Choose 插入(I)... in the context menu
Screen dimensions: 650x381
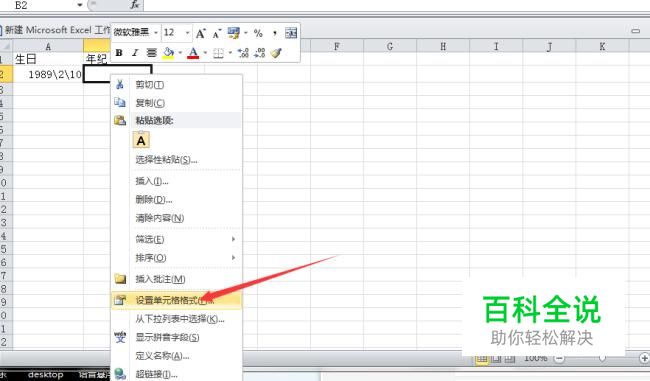coord(177,181)
